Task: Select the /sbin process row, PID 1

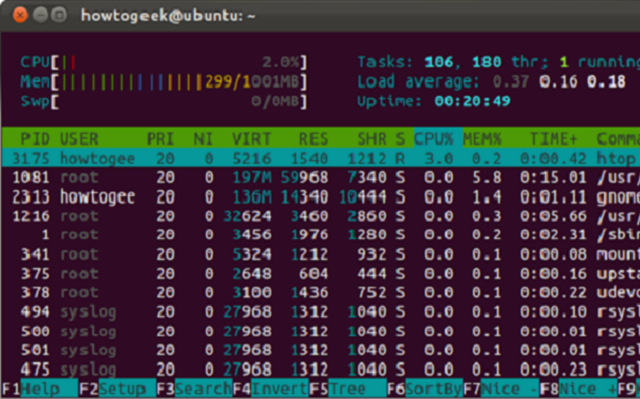Action: (321, 235)
